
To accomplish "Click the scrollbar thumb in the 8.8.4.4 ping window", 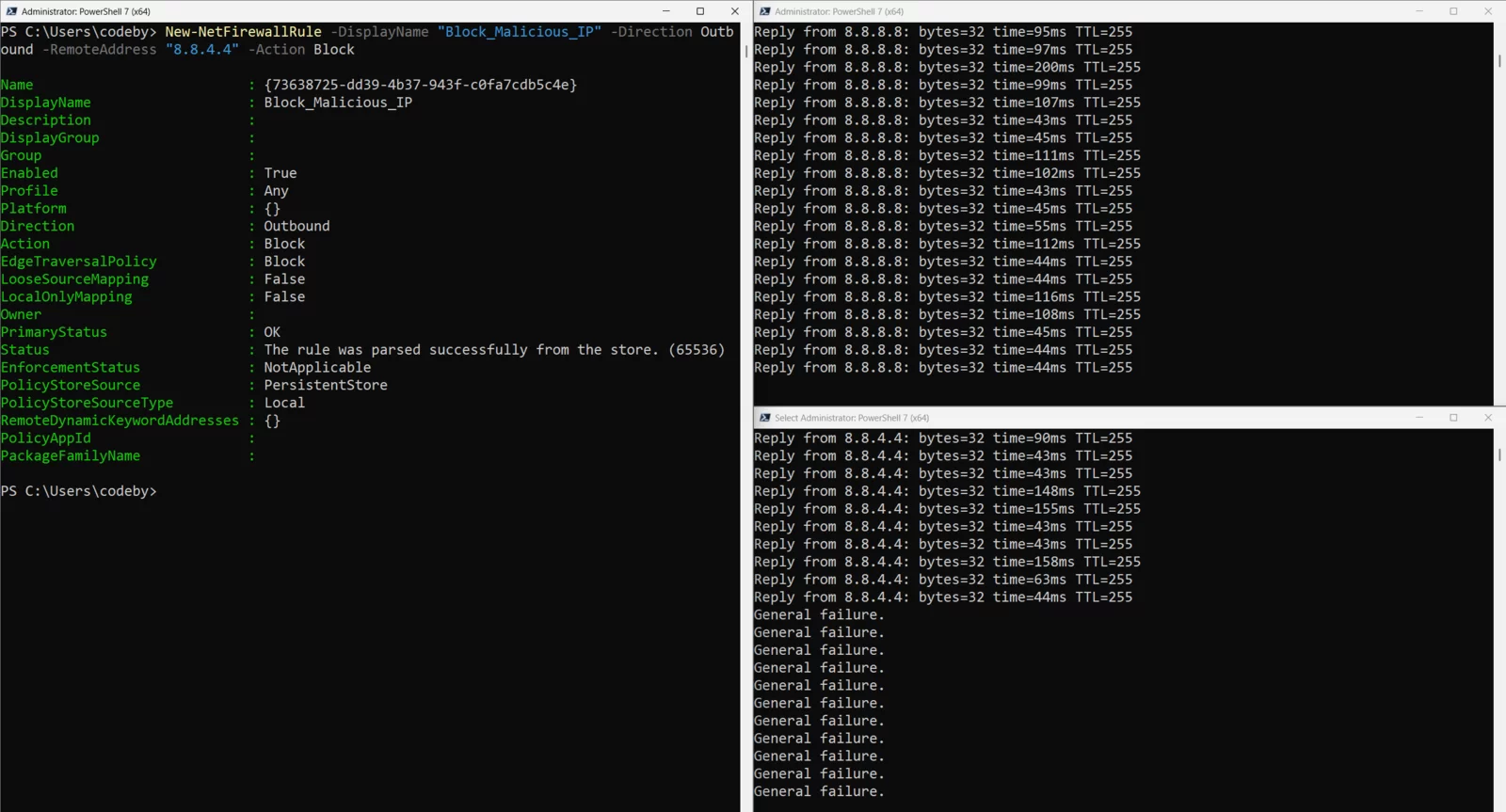I will point(1499,454).
